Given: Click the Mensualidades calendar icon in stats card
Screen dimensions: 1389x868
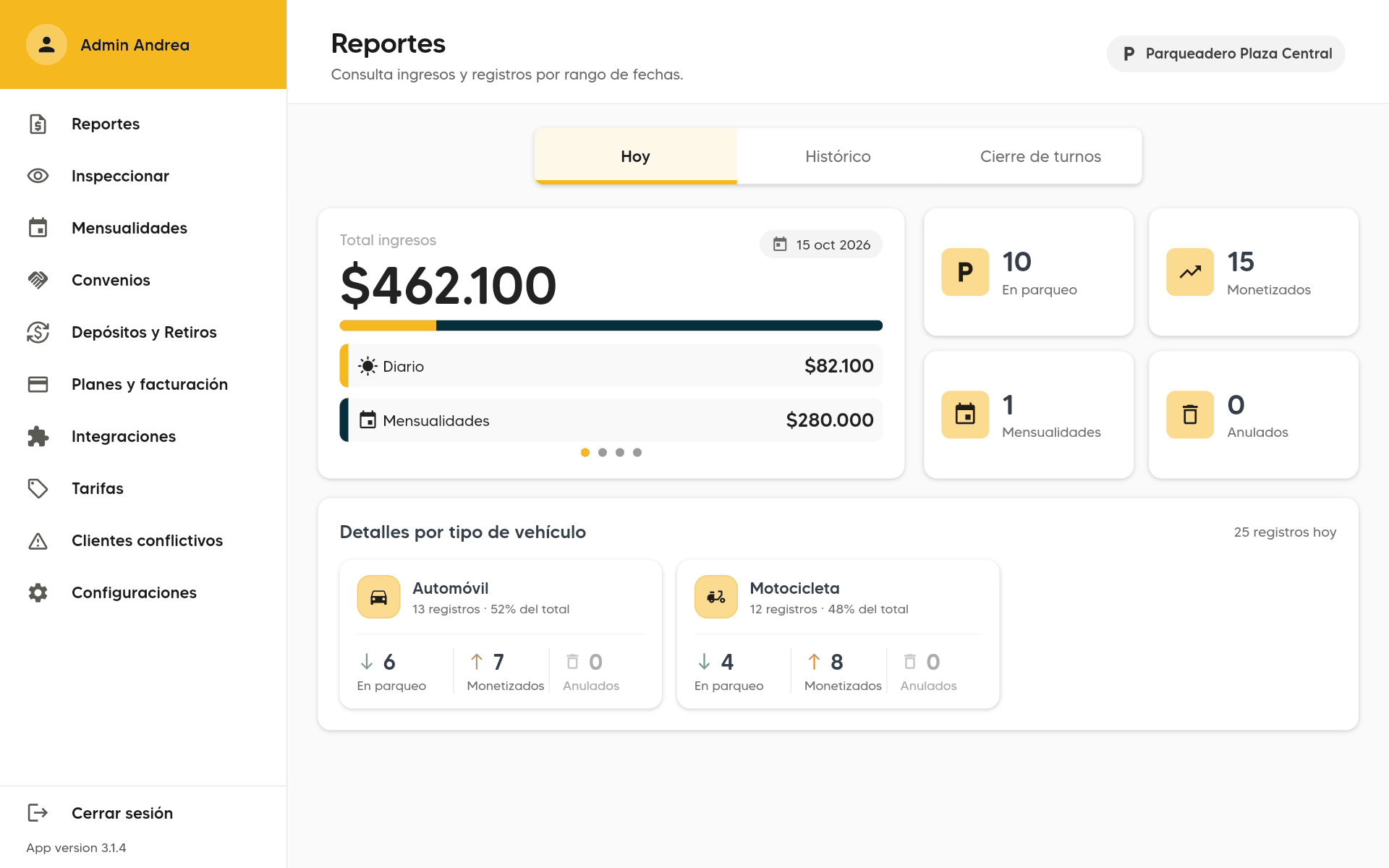Looking at the screenshot, I should tap(965, 414).
